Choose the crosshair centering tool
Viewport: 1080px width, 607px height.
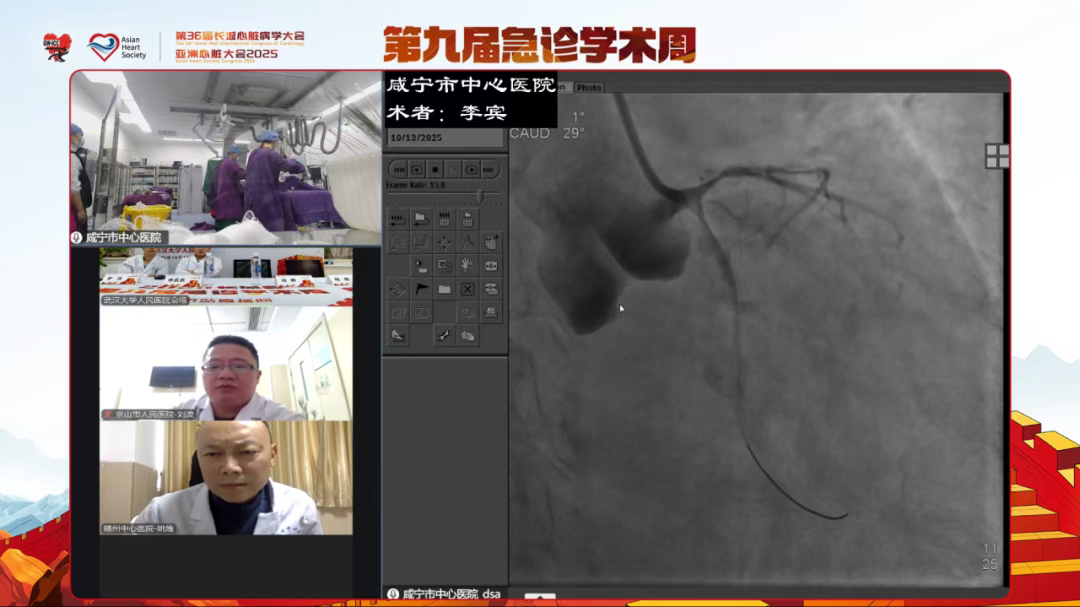coord(444,242)
